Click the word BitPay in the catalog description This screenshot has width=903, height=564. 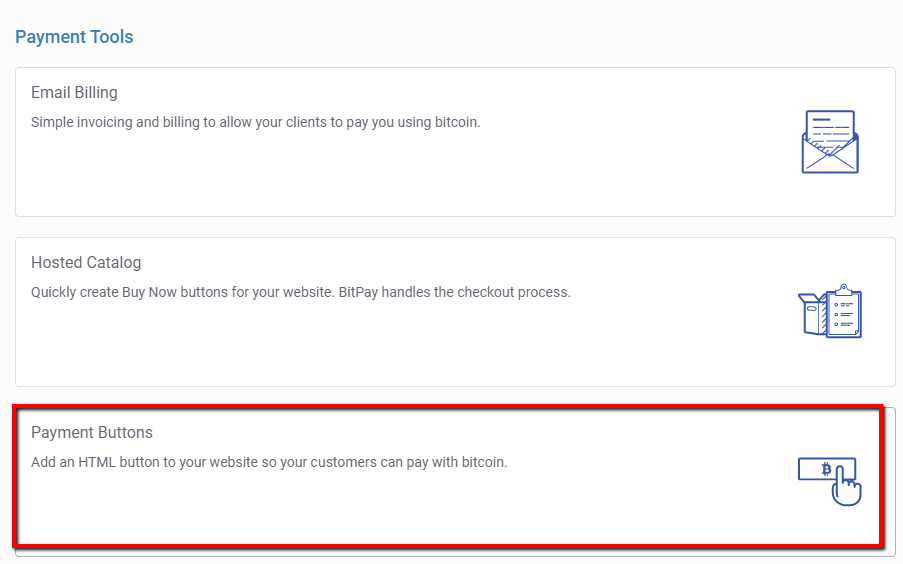point(358,292)
